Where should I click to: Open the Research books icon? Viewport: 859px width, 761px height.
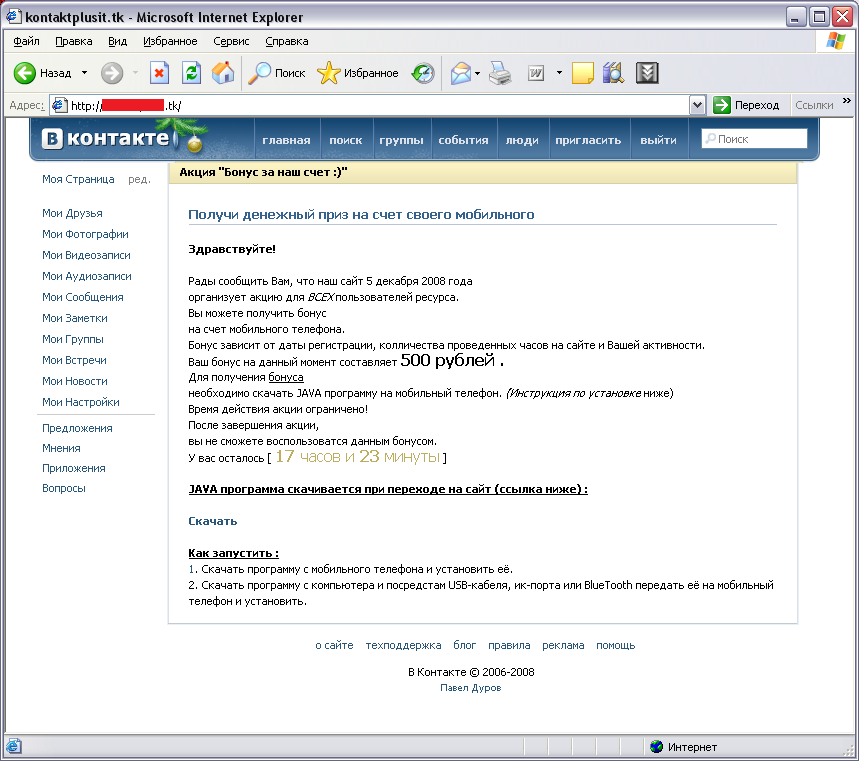614,73
